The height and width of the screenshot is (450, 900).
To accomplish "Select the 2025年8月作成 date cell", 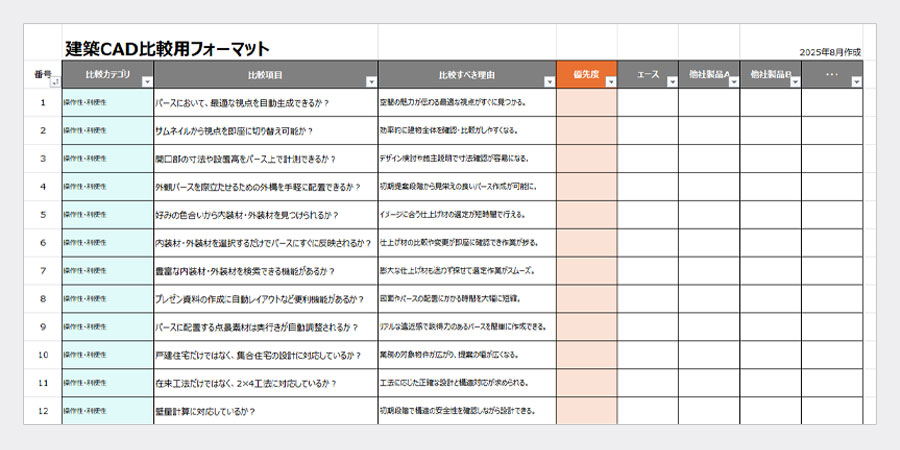I will [831, 52].
